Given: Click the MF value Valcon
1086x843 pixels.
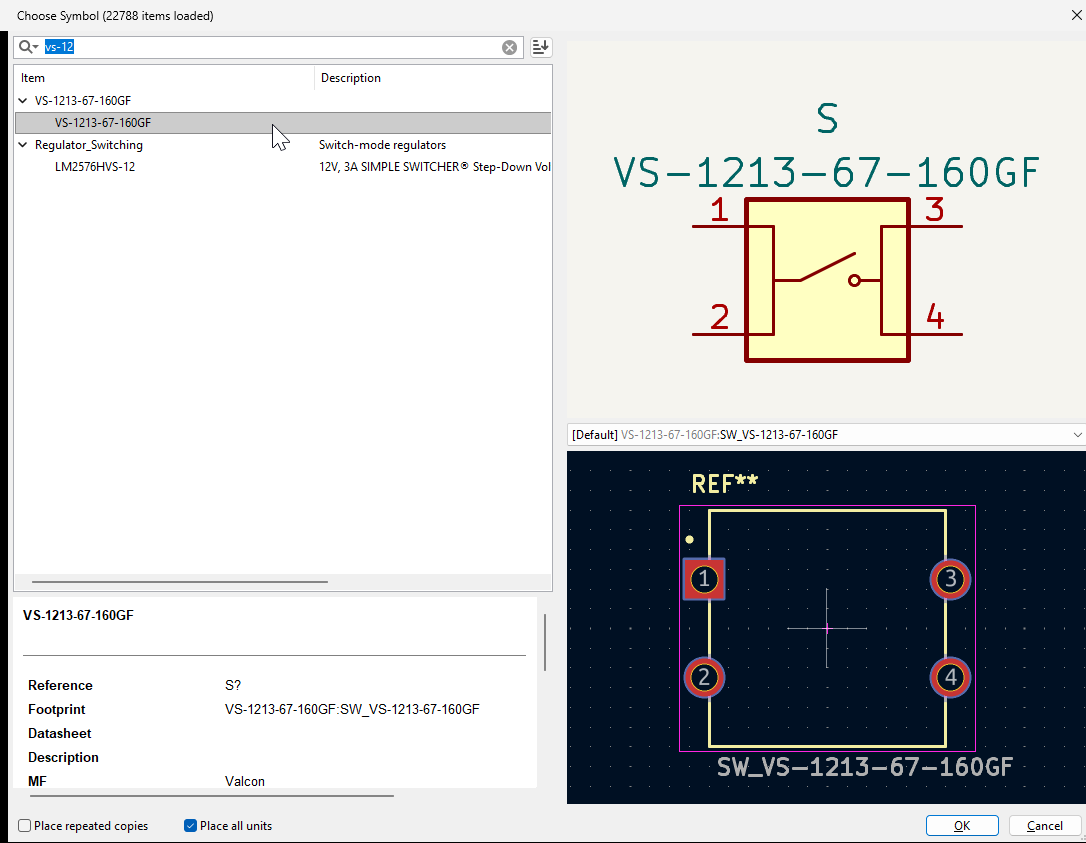Looking at the screenshot, I should 244,781.
